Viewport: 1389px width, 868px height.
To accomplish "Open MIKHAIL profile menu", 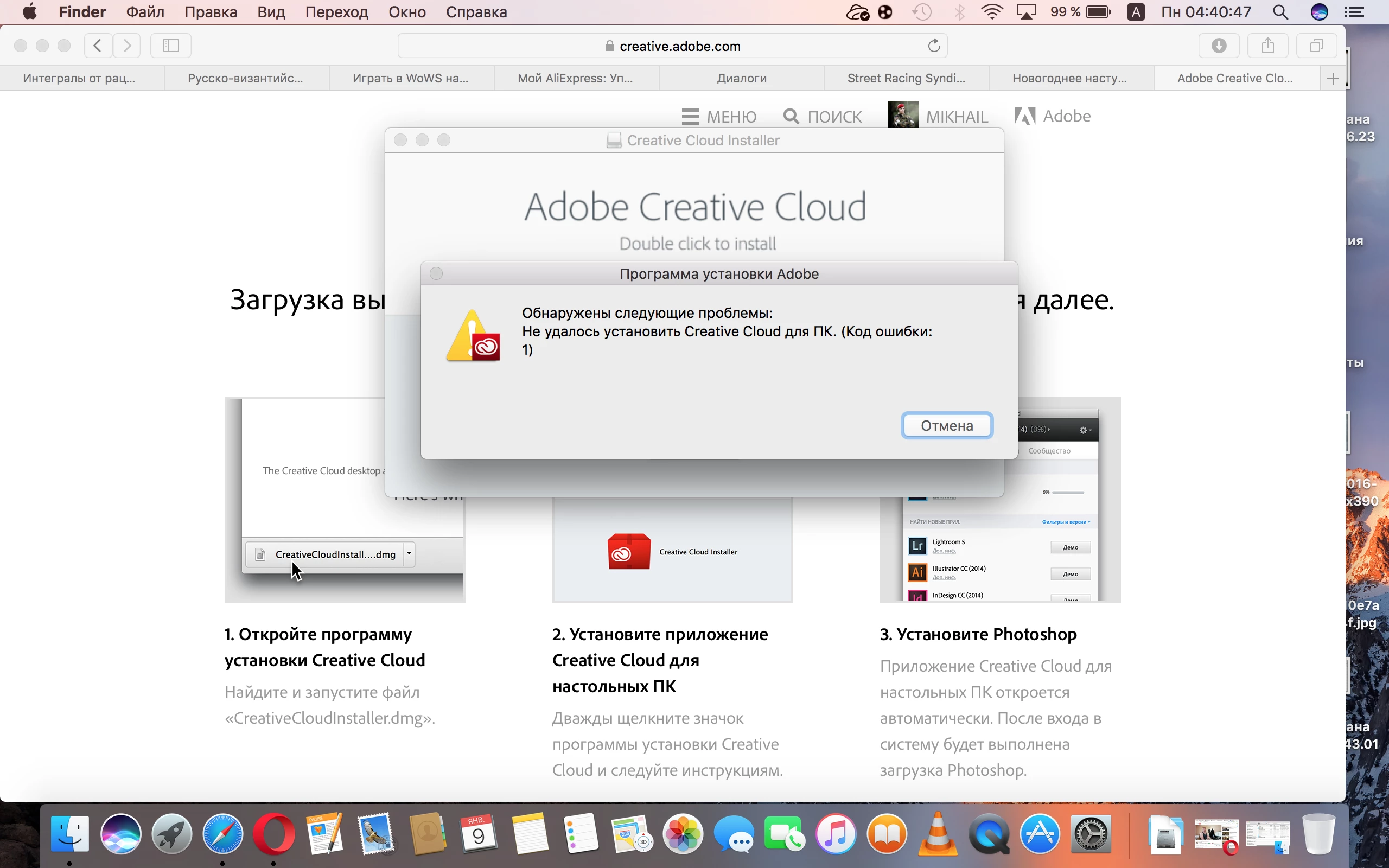I will 938,117.
